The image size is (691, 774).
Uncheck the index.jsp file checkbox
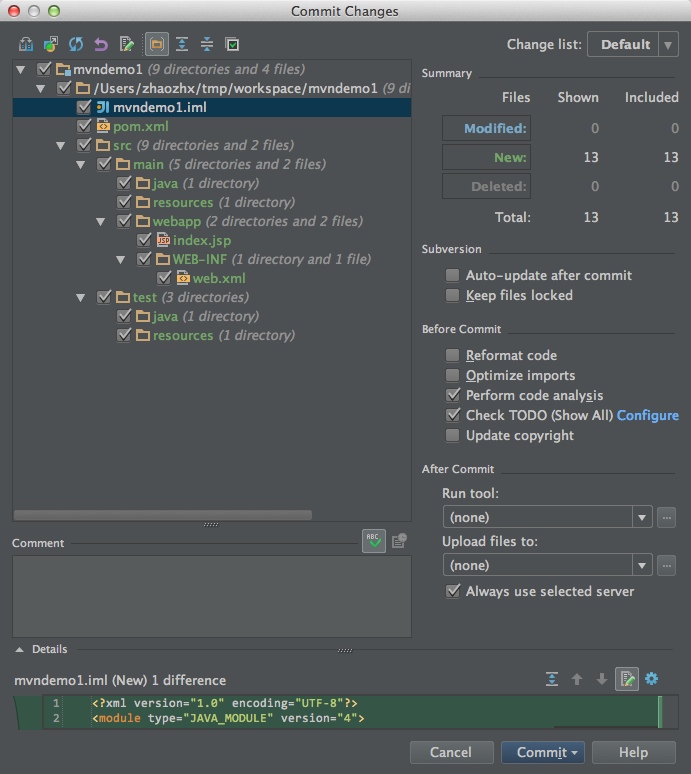tap(144, 240)
